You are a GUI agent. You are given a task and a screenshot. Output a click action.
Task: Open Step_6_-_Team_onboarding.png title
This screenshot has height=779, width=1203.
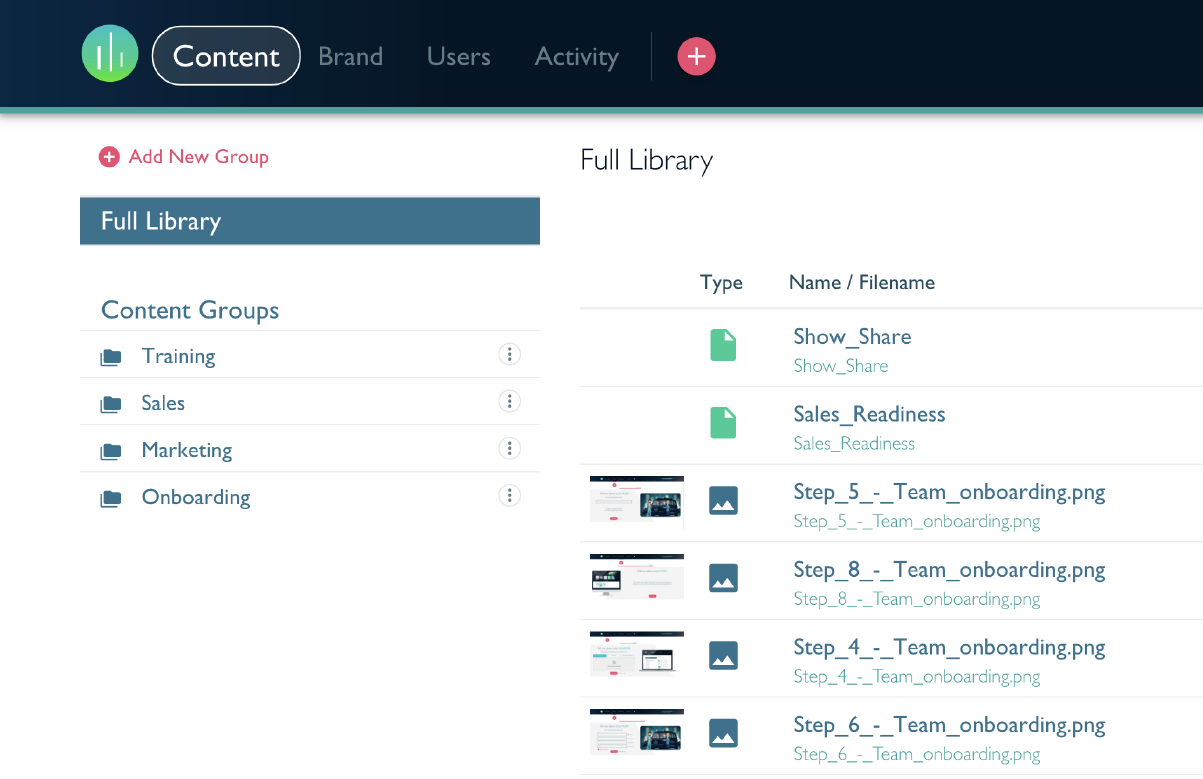coord(949,725)
